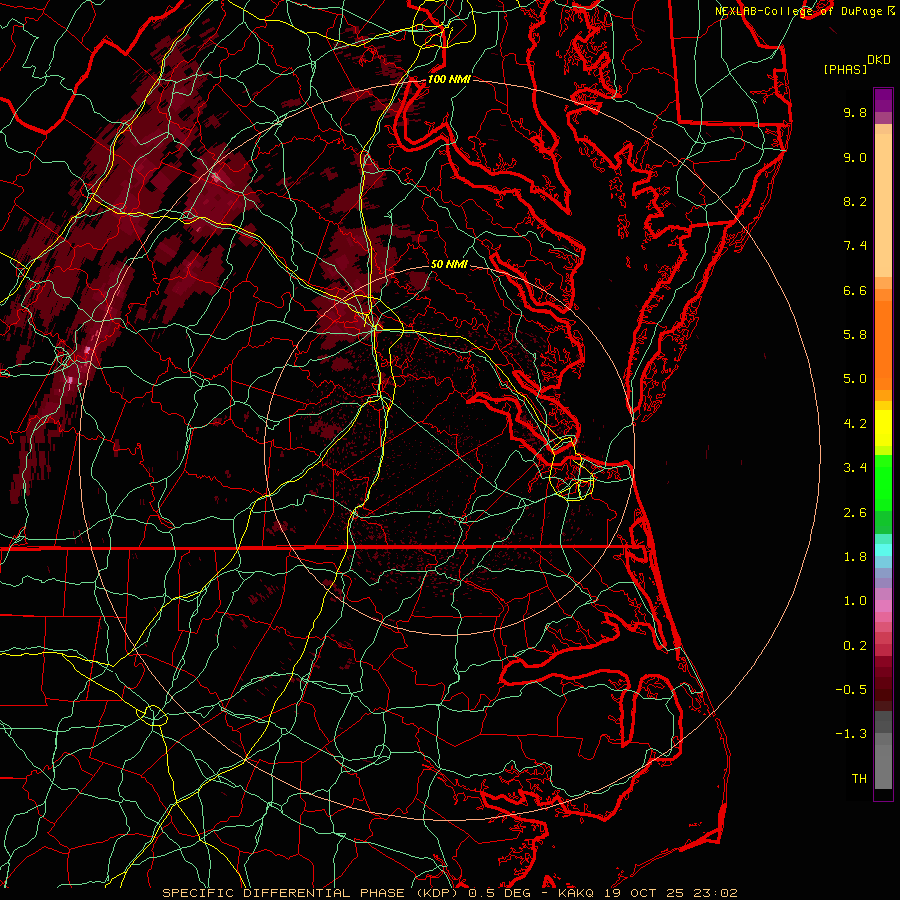Click the 50 NMI range ring label

pyautogui.click(x=449, y=264)
